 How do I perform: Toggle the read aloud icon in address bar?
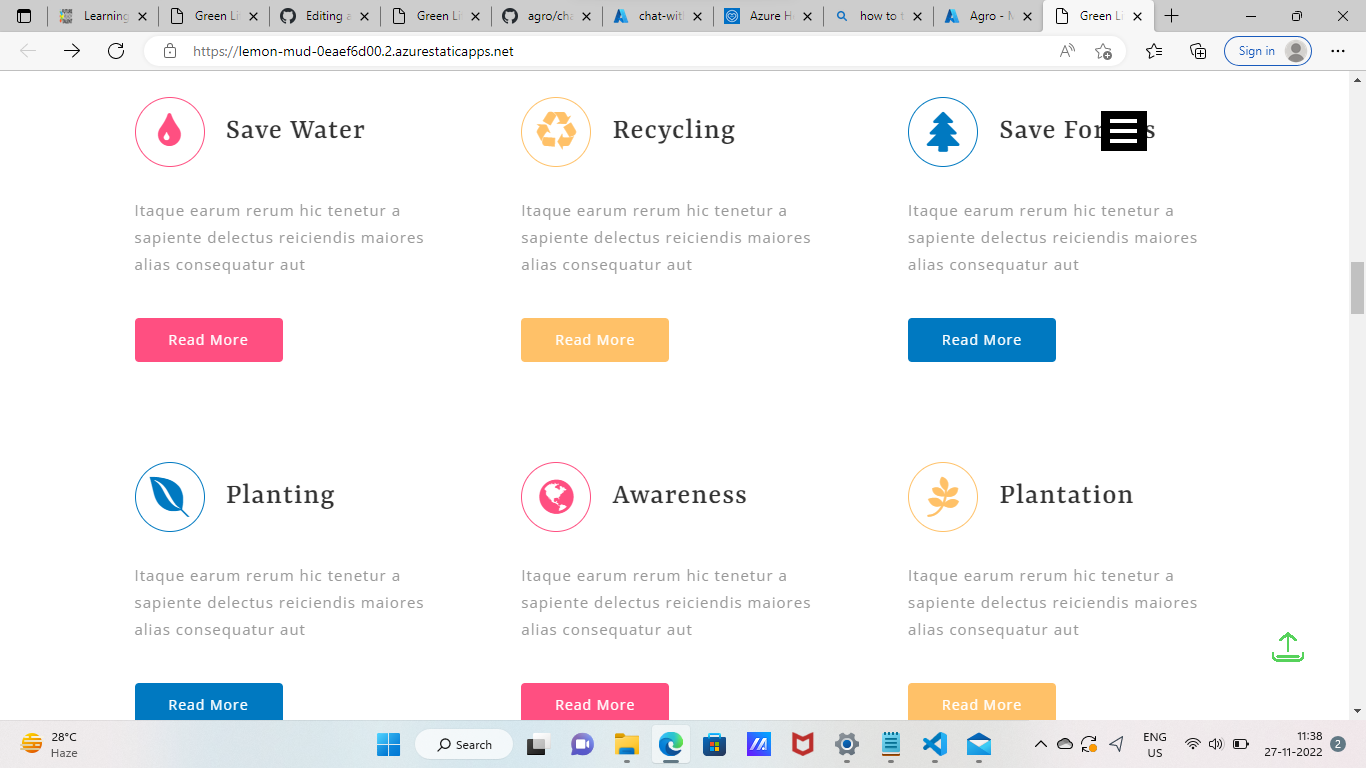click(1066, 51)
